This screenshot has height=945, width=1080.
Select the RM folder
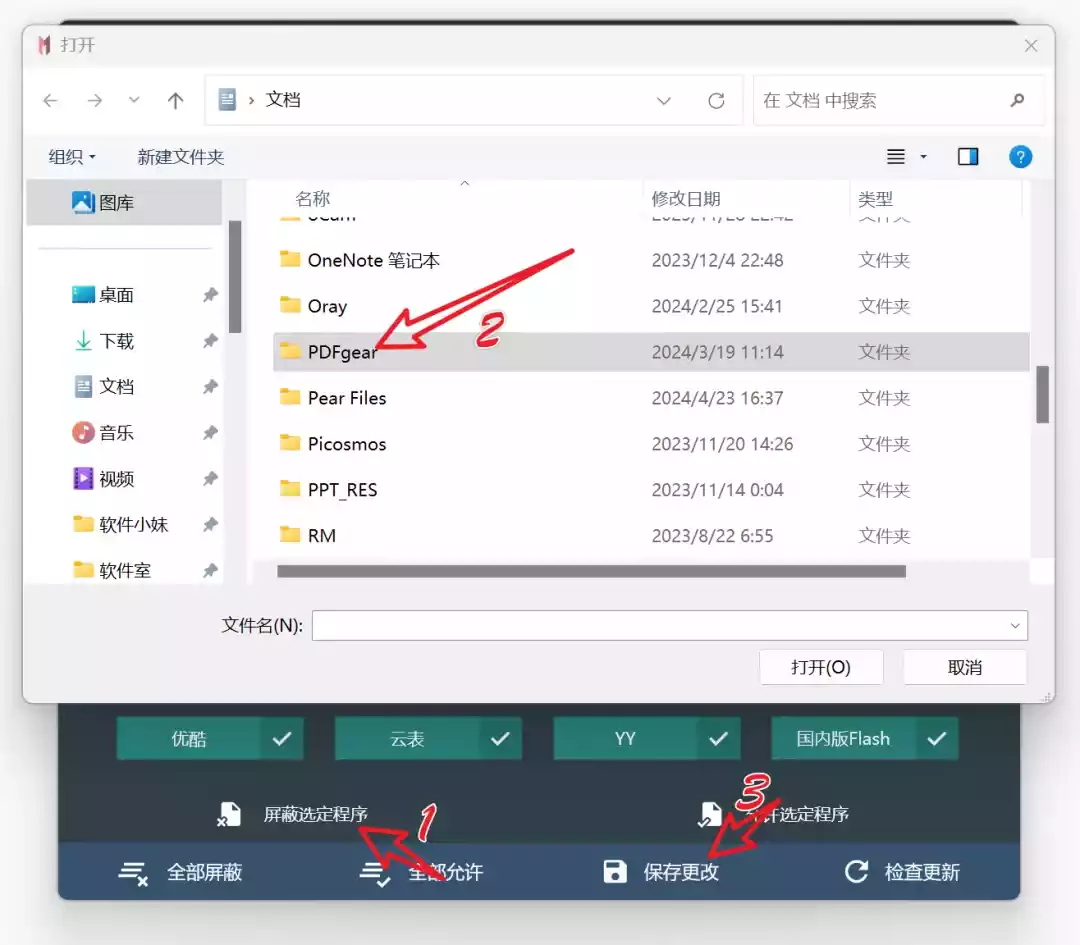[x=651, y=535]
